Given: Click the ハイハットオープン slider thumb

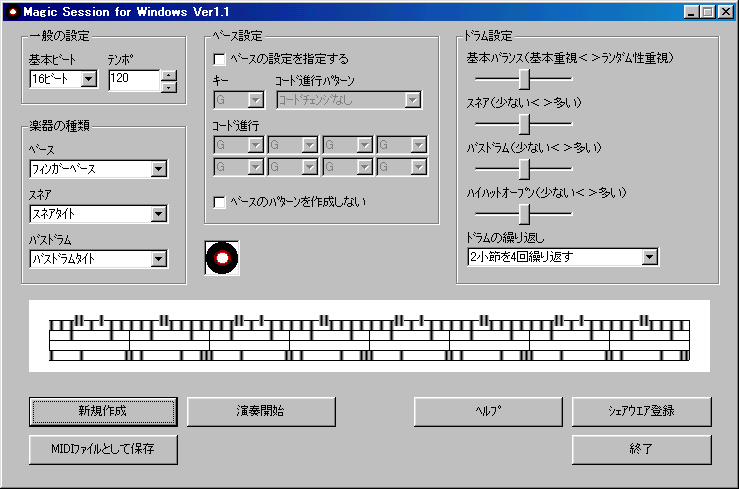Looking at the screenshot, I should click(524, 214).
